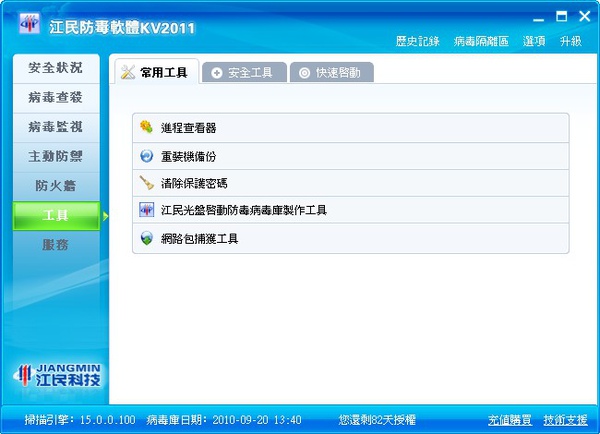Viewport: 600px width, 434px height.
Task: Click the process viewer gear icon
Action: (x=146, y=127)
